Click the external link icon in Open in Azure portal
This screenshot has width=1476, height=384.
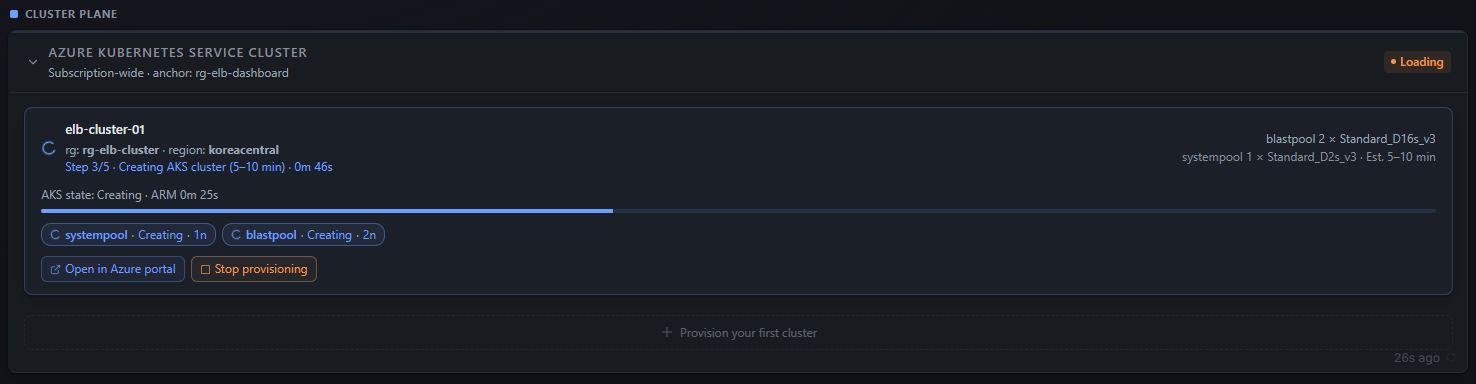55,269
